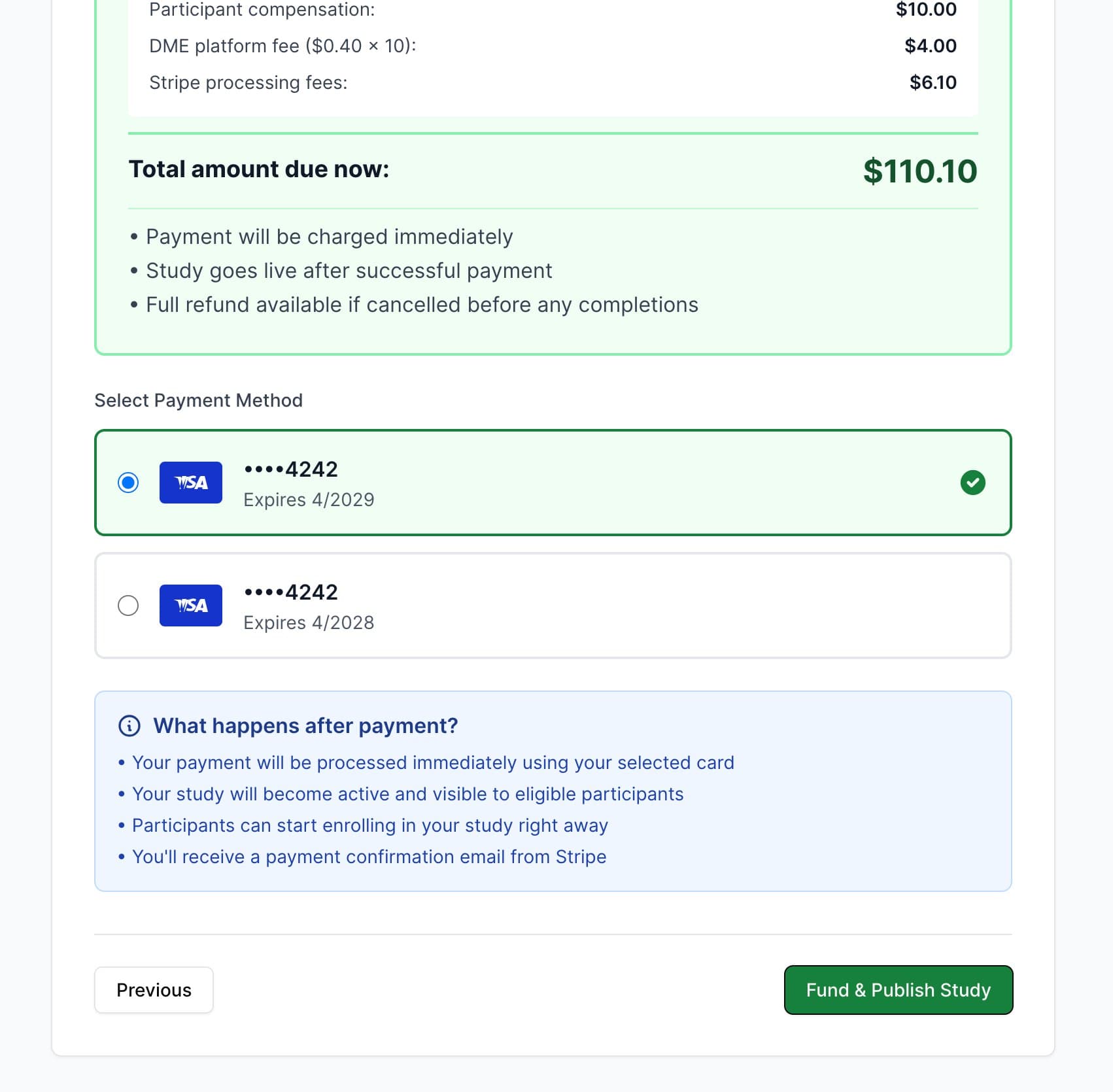Click the Visa card icon for card expiring 4/2029
1113x1092 pixels.
(x=190, y=482)
